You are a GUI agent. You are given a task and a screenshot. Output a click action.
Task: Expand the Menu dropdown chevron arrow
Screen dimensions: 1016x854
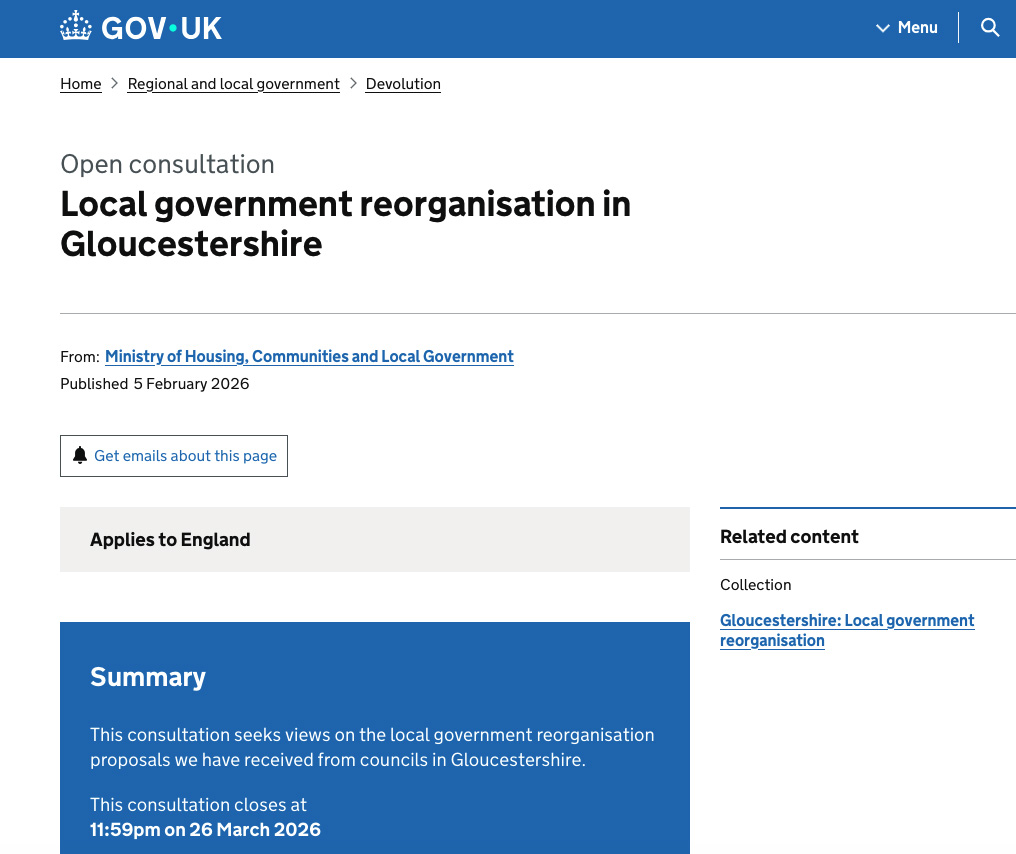pos(883,28)
